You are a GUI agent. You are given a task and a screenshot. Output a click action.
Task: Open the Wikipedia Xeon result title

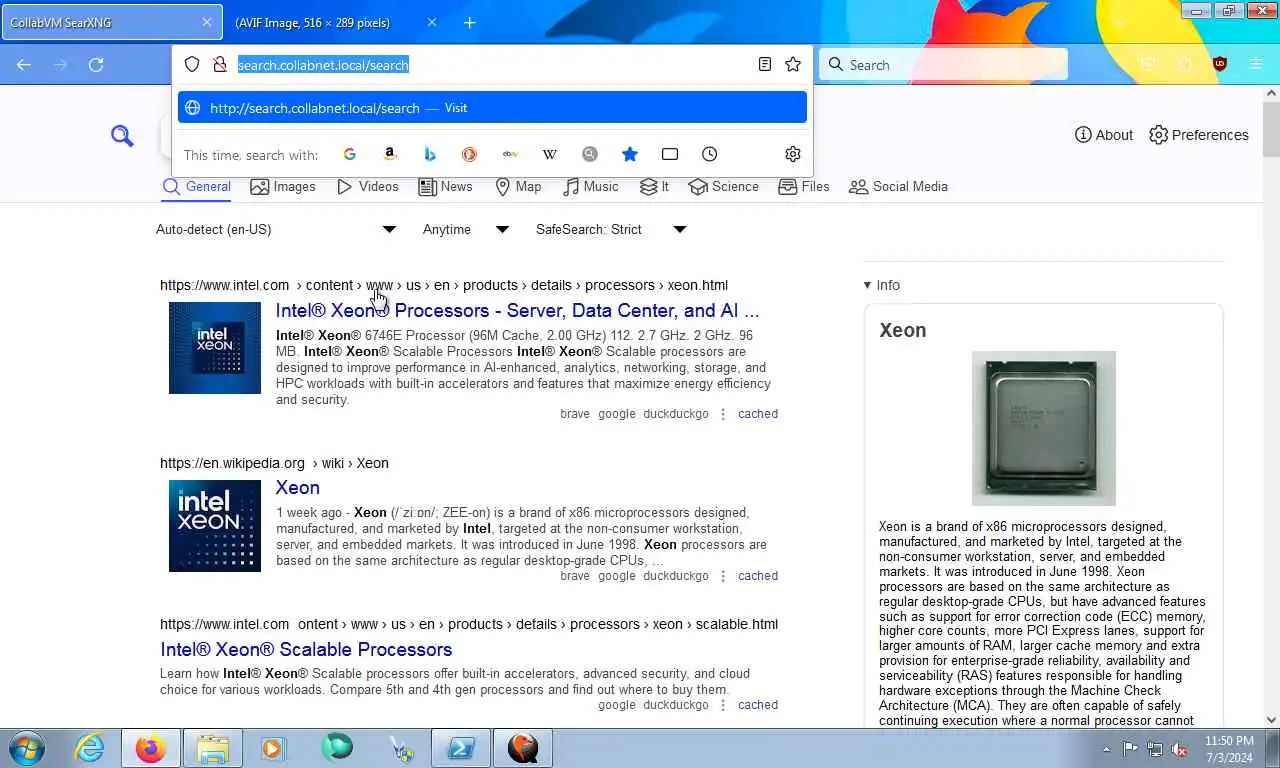pyautogui.click(x=298, y=488)
